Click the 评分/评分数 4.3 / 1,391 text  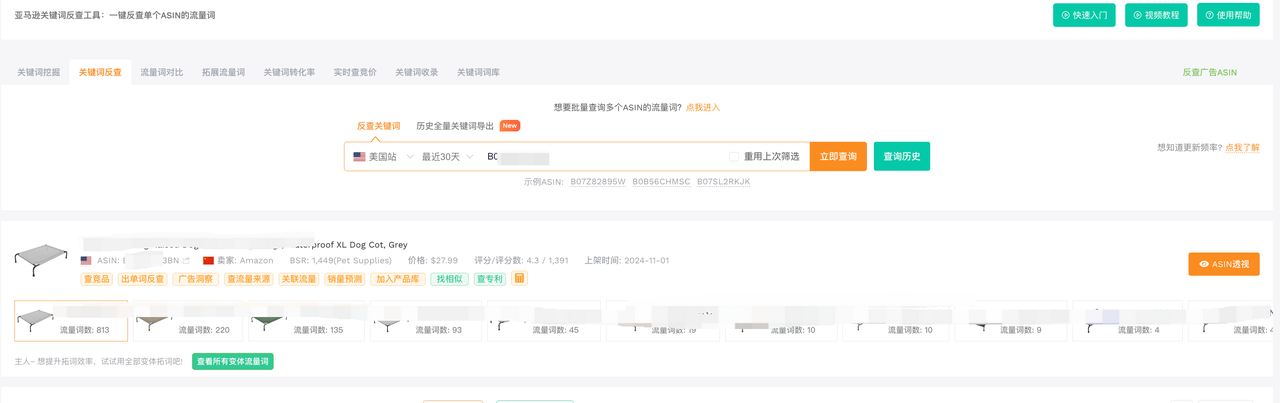pos(521,260)
